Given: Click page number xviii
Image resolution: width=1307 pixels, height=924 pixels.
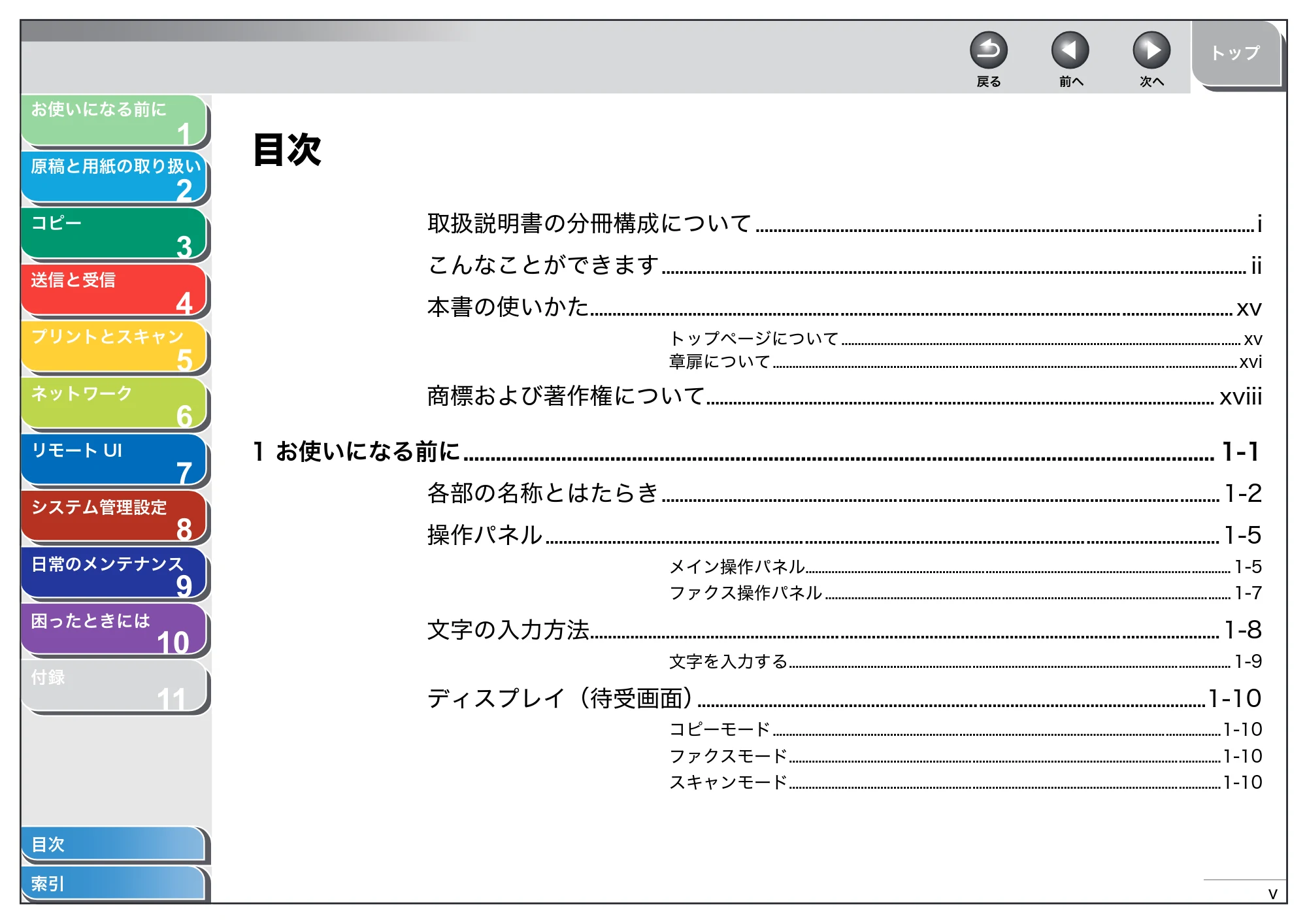Looking at the screenshot, I should tap(1240, 397).
